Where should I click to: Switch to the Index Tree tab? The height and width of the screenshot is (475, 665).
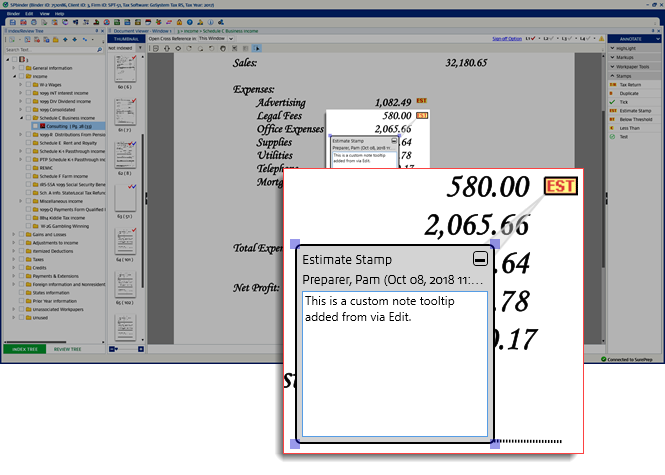click(25, 349)
